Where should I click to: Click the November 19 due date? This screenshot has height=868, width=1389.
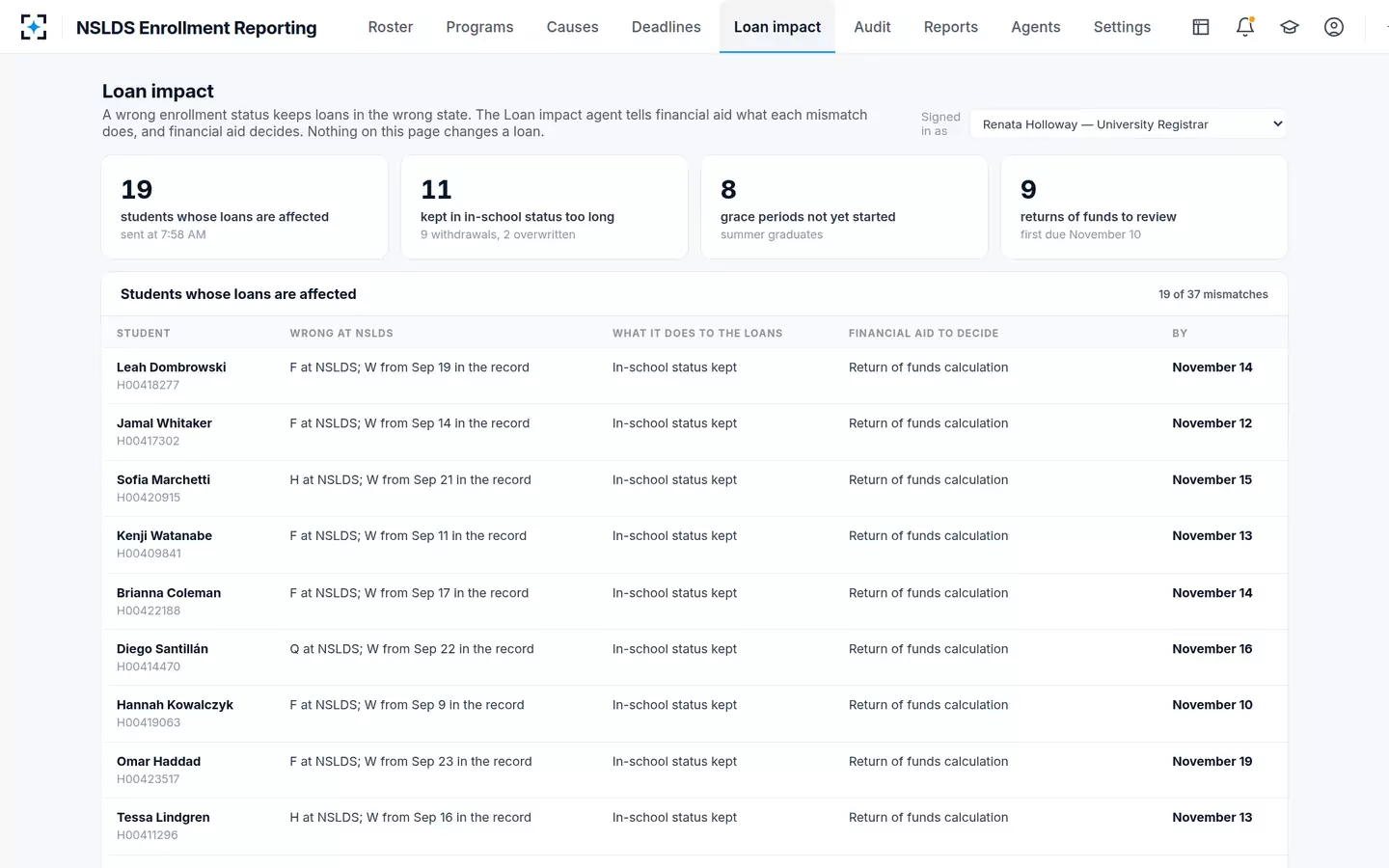pos(1212,762)
